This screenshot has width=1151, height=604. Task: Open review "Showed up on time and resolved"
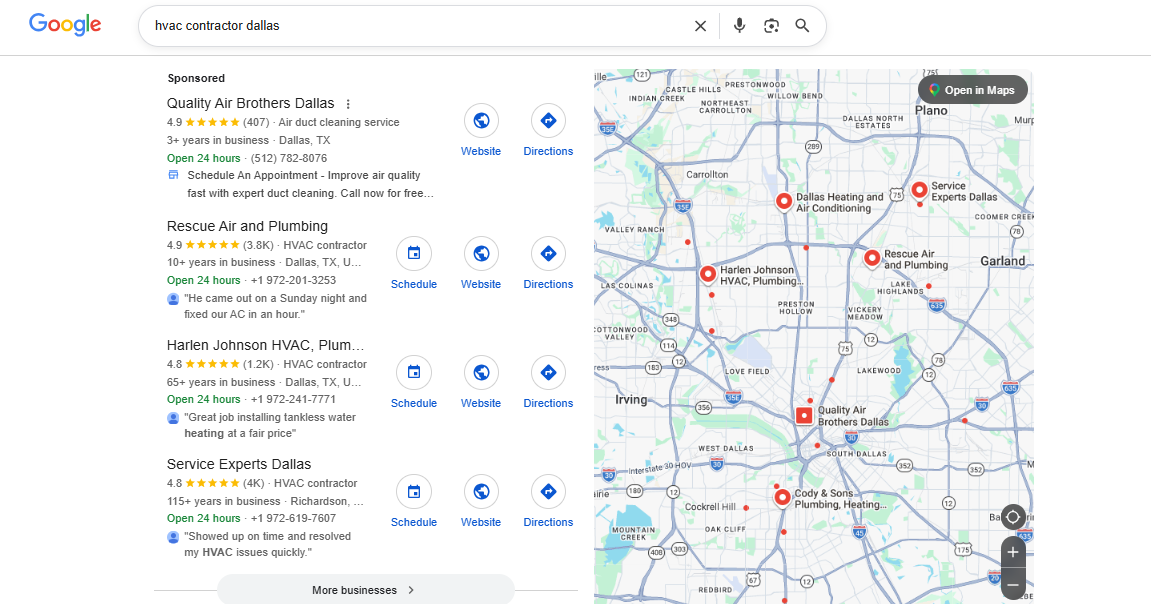pos(267,544)
